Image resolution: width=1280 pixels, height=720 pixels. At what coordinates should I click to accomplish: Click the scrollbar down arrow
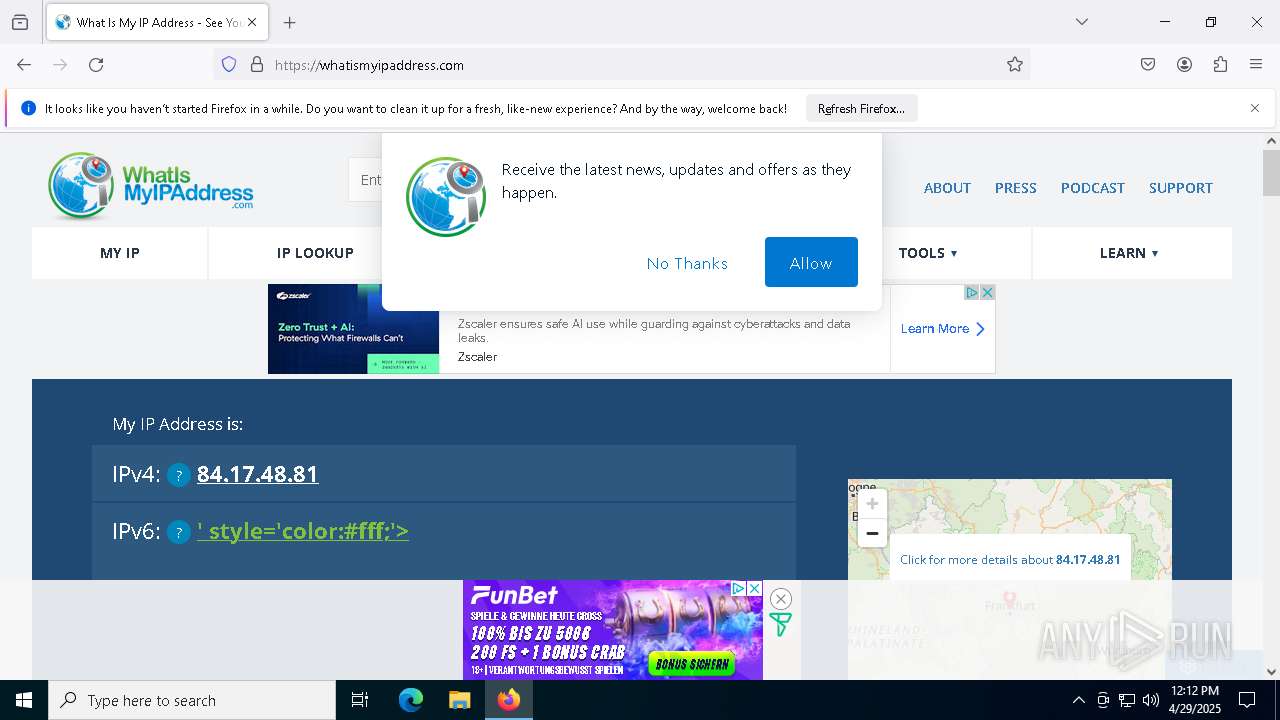(x=1271, y=672)
